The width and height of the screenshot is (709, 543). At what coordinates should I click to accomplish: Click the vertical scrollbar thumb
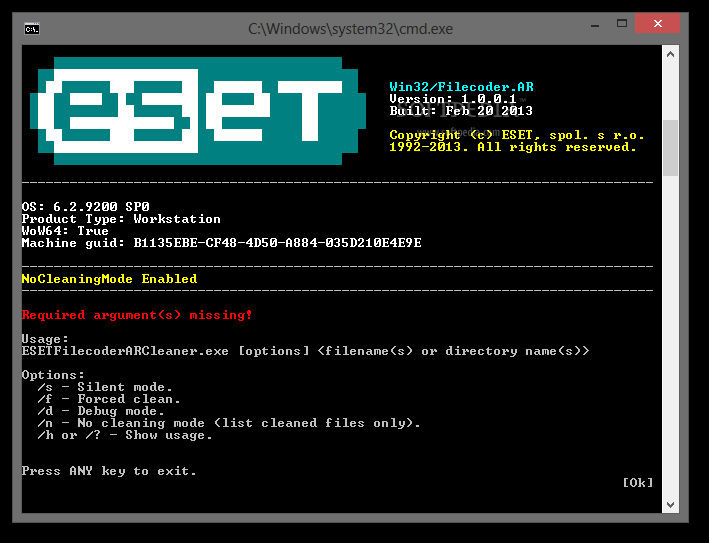point(671,148)
